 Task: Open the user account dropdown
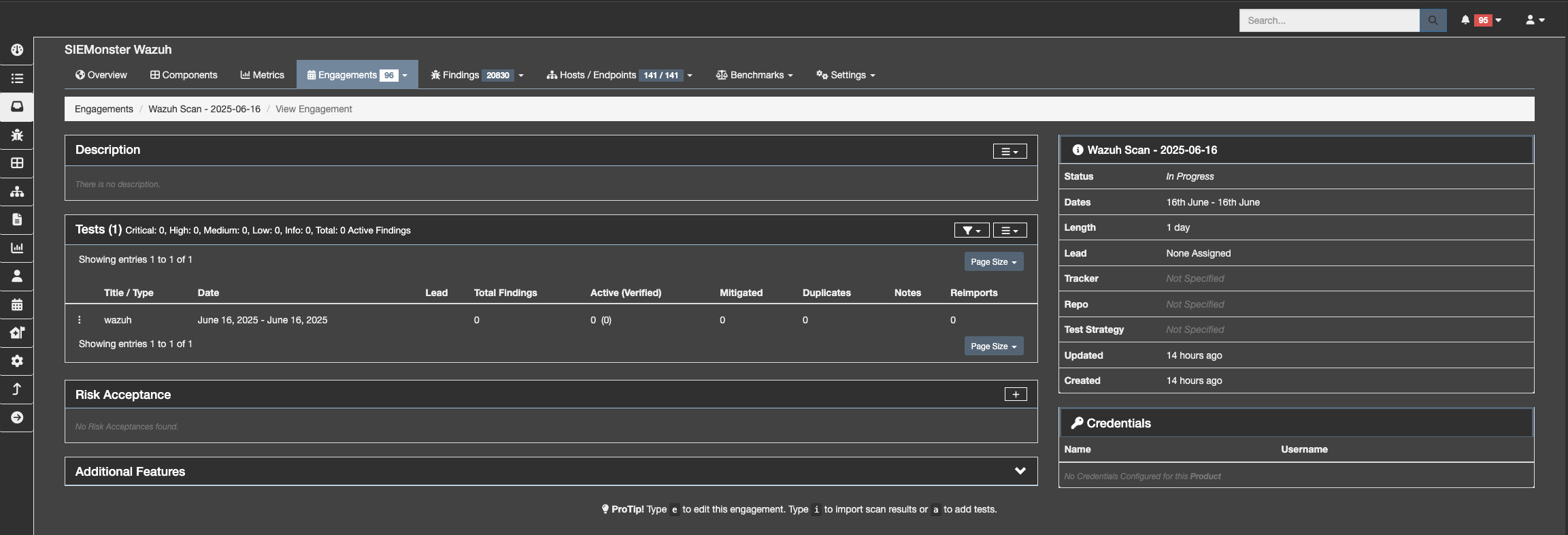(x=1535, y=20)
